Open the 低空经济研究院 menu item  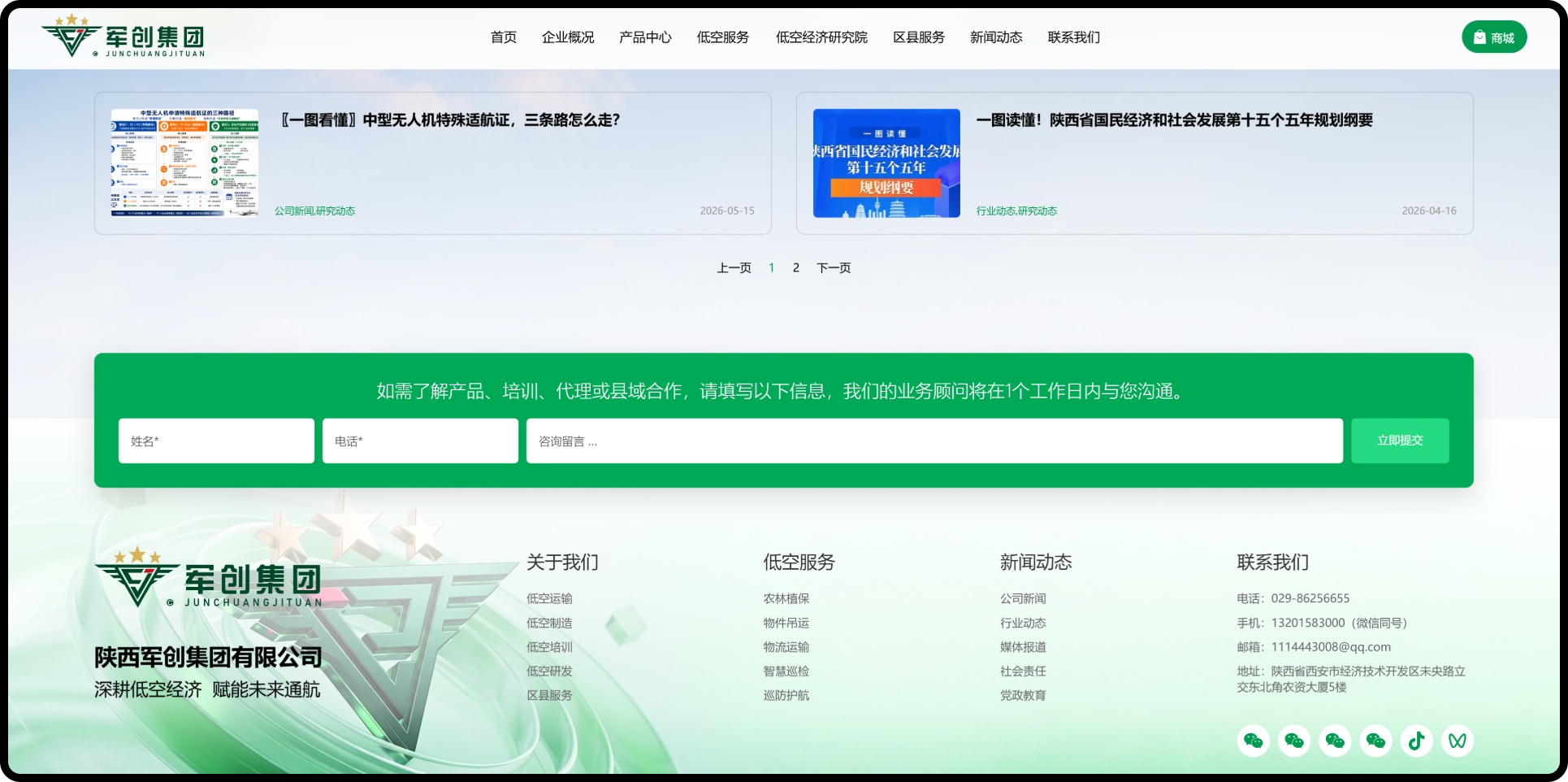tap(821, 37)
